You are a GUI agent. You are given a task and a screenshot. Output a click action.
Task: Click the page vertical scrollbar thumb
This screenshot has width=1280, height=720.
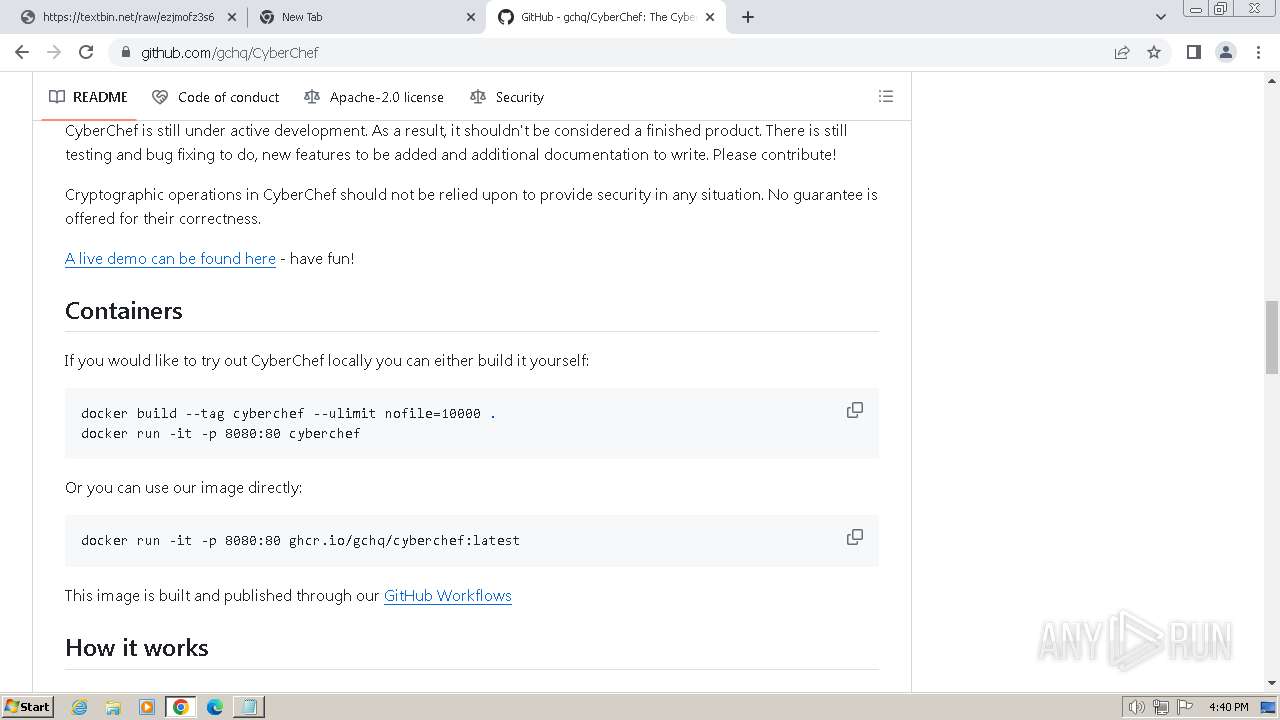(x=1272, y=336)
